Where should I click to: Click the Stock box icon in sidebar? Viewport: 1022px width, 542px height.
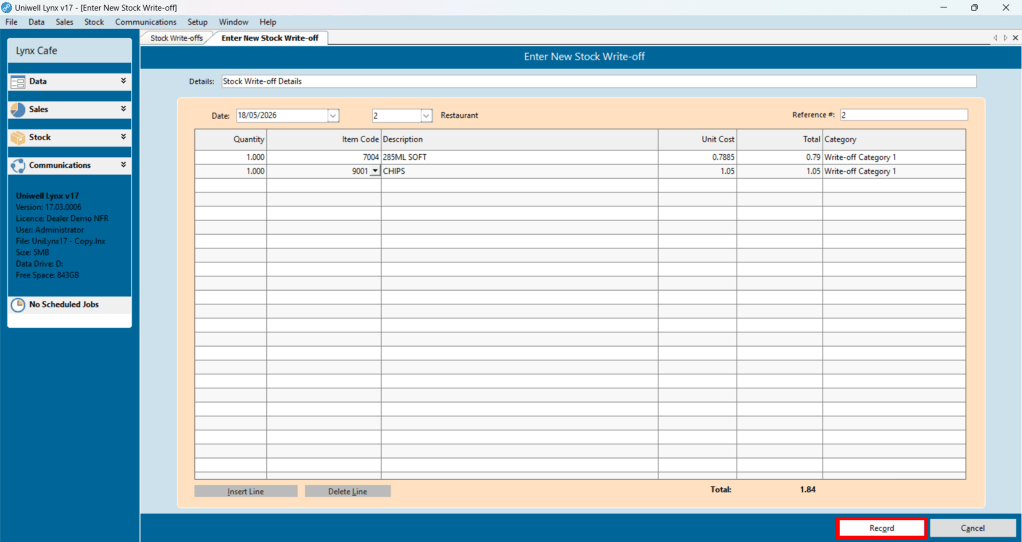click(x=18, y=137)
